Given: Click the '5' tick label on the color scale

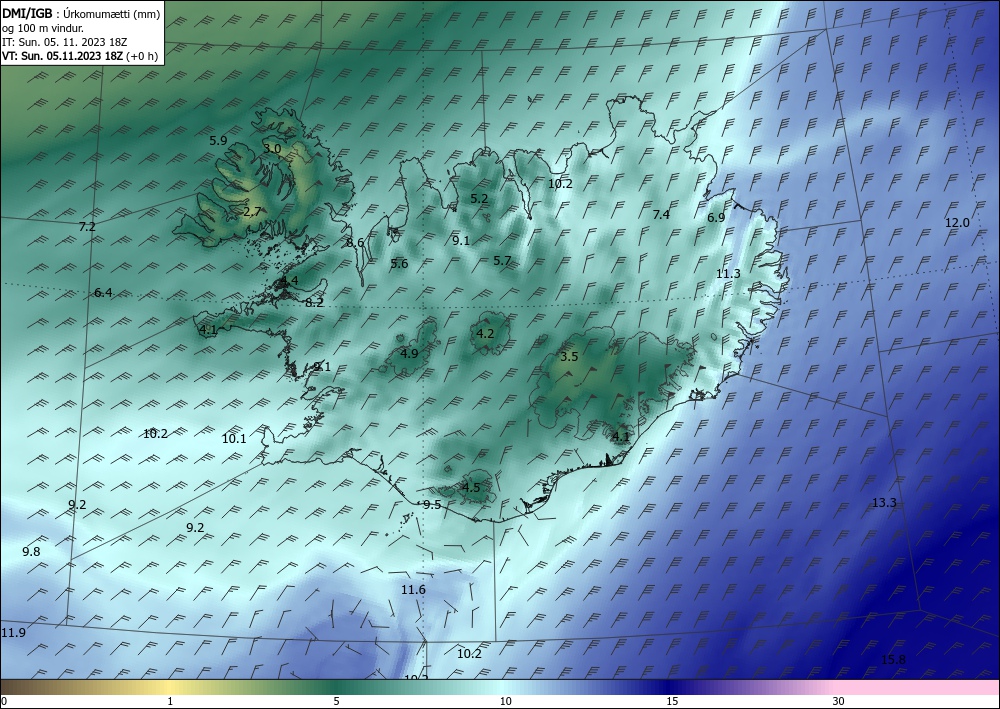Looking at the screenshot, I should [x=336, y=701].
